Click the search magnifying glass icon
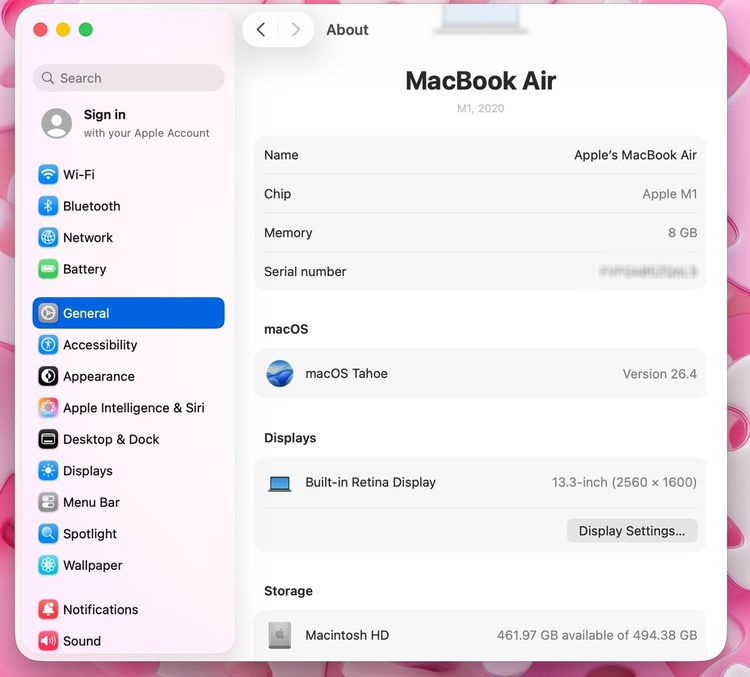This screenshot has width=750, height=677. click(x=47, y=78)
